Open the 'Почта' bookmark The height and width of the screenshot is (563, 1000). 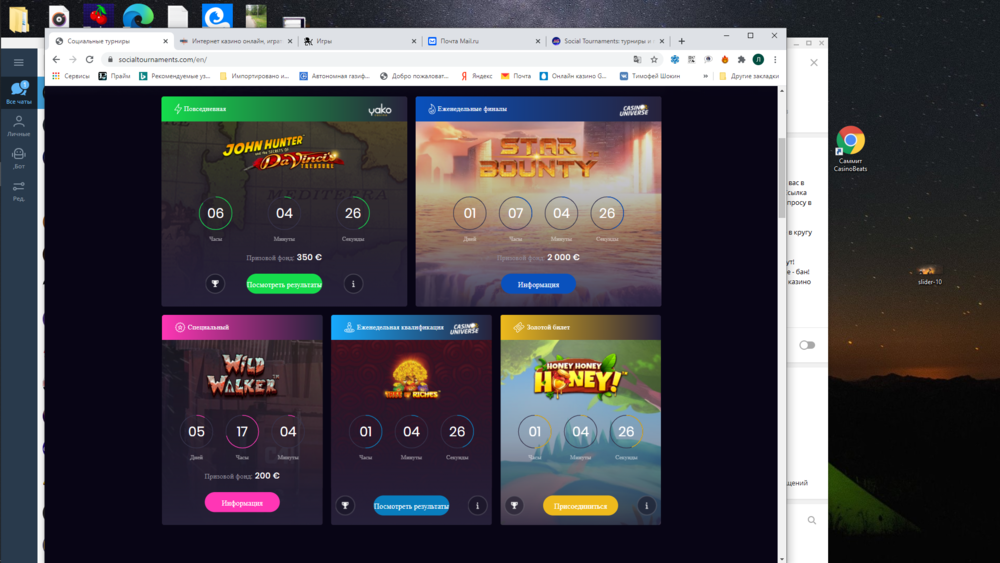coord(516,76)
